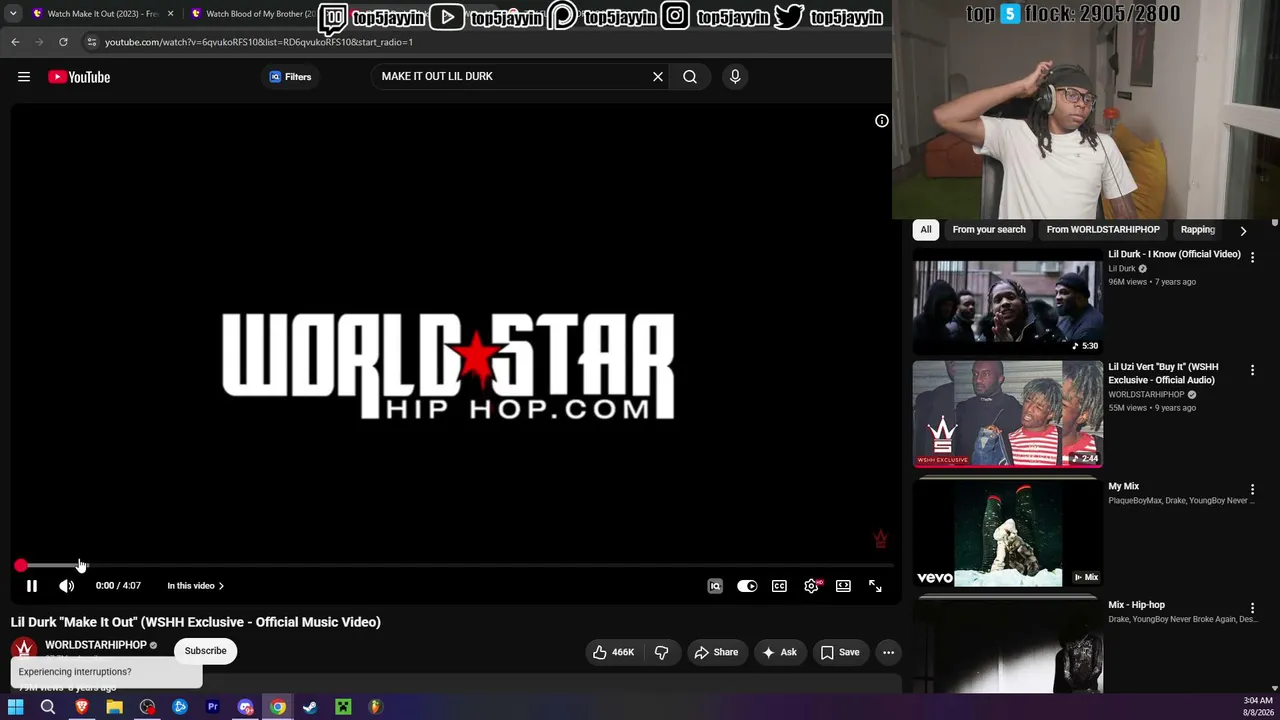The width and height of the screenshot is (1280, 720).
Task: Enter fullscreen mode
Action: tap(875, 586)
